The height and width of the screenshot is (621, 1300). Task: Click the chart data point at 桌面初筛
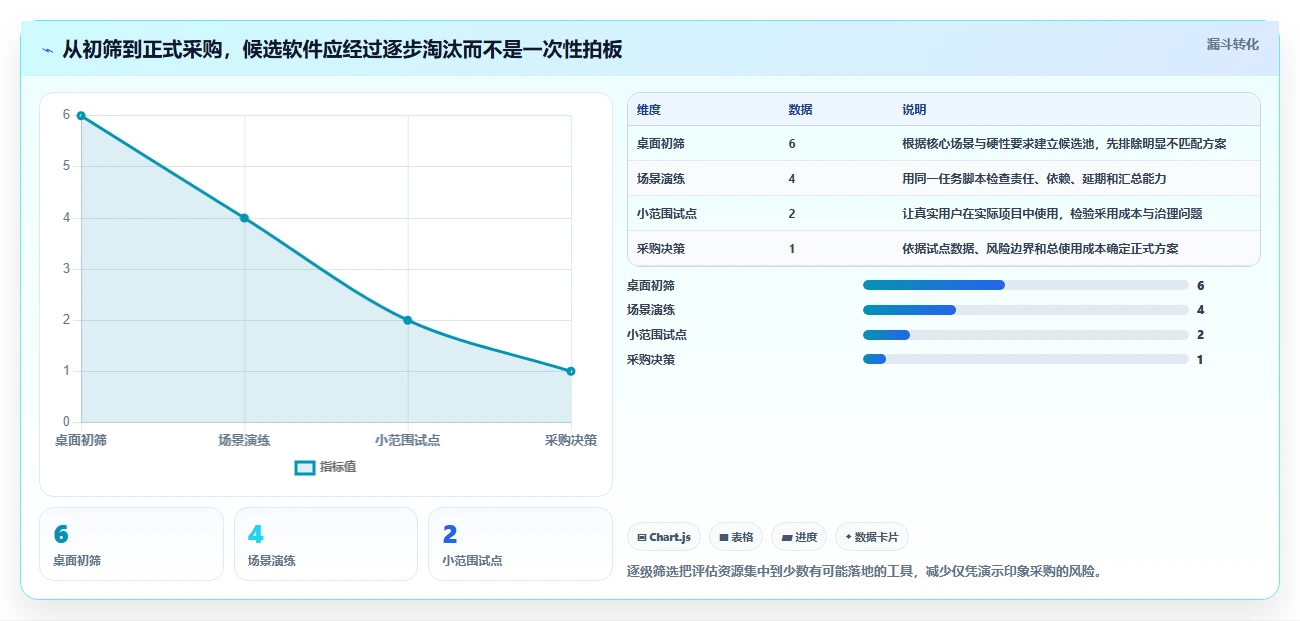[81, 116]
